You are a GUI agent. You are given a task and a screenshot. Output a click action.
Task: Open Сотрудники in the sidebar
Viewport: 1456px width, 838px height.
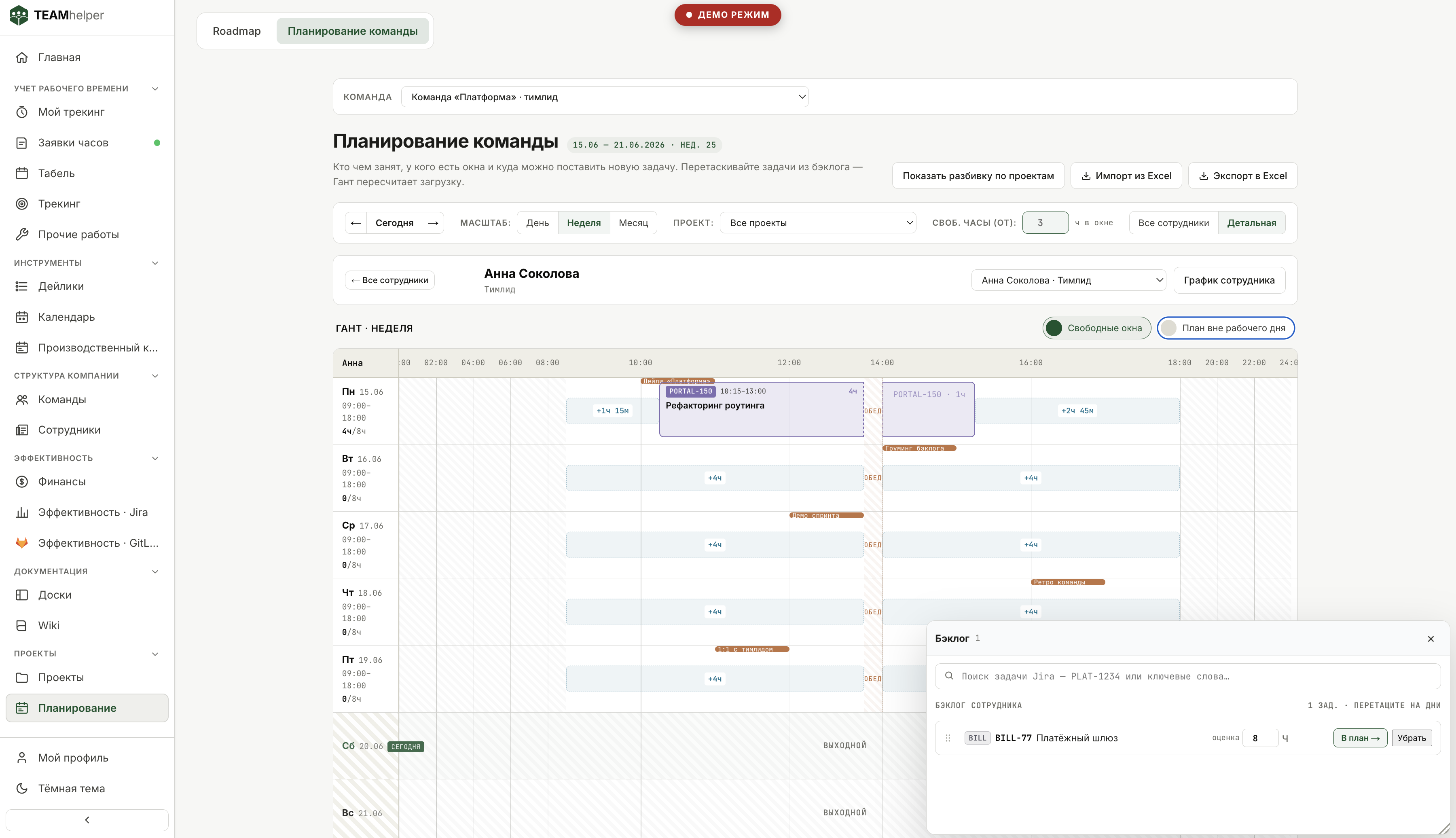click(87, 430)
